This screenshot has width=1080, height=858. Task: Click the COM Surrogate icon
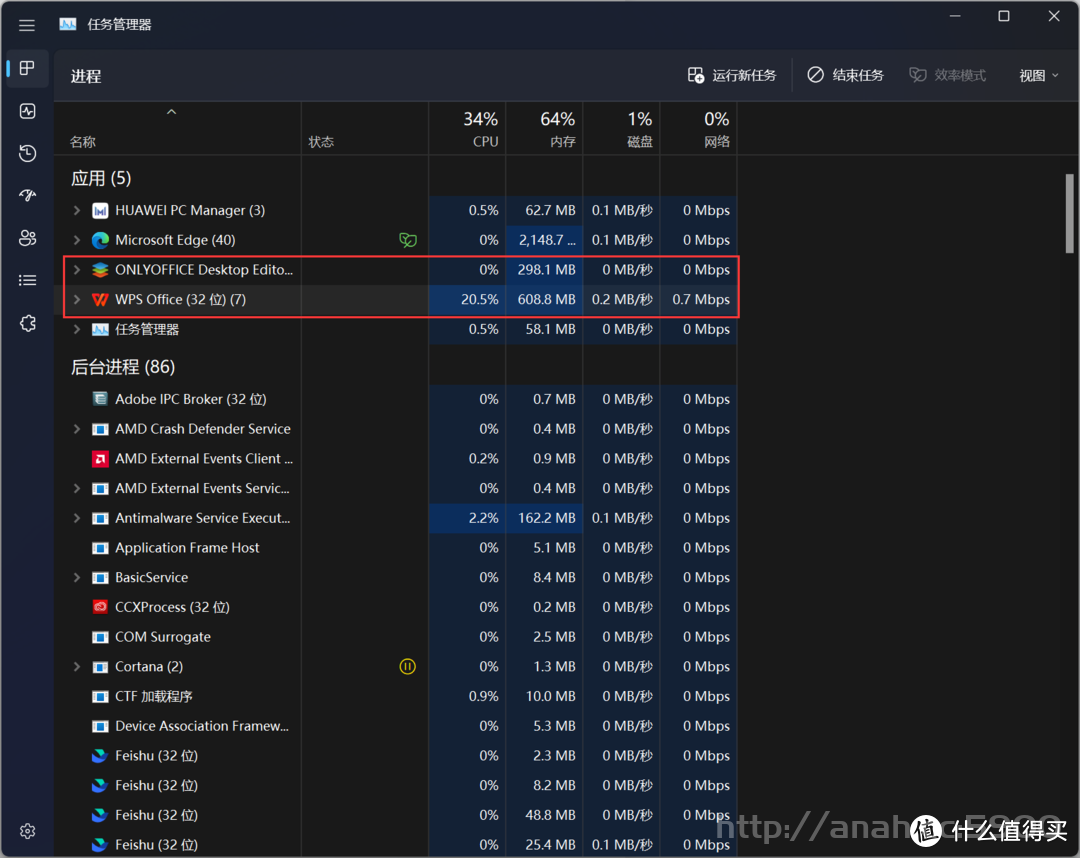[x=100, y=637]
